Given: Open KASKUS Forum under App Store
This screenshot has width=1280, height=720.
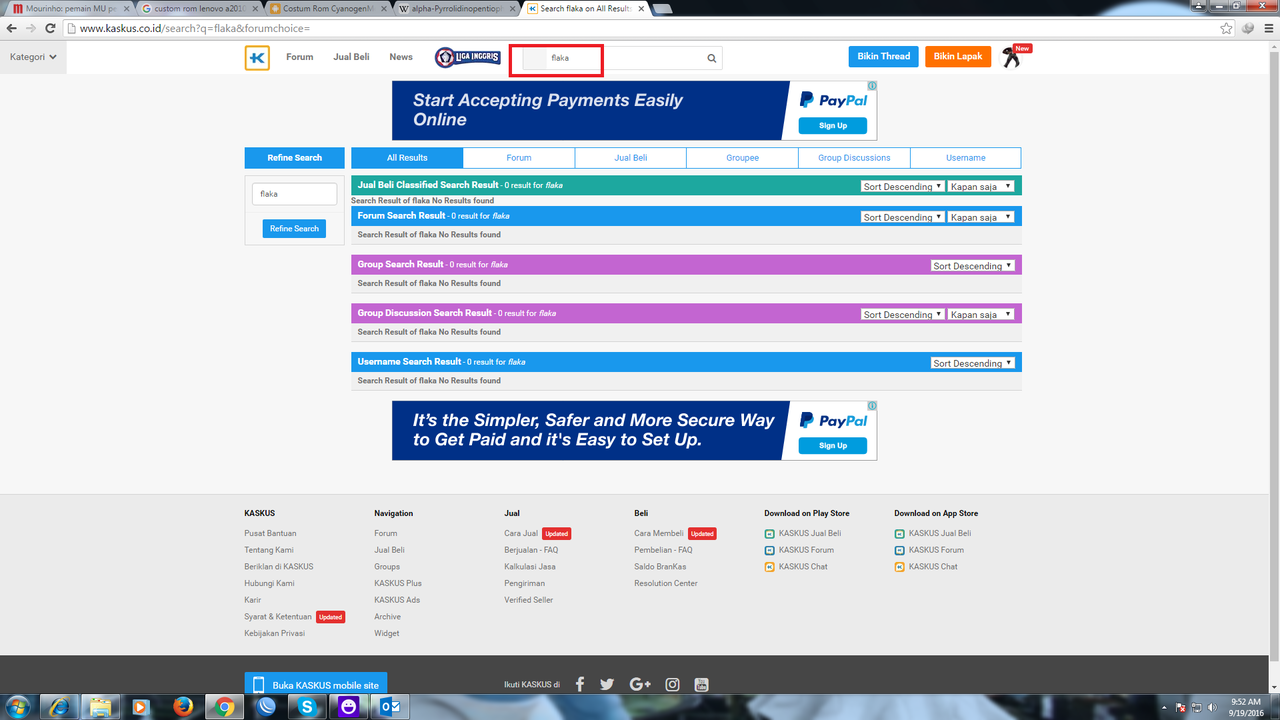Looking at the screenshot, I should tap(936, 550).
